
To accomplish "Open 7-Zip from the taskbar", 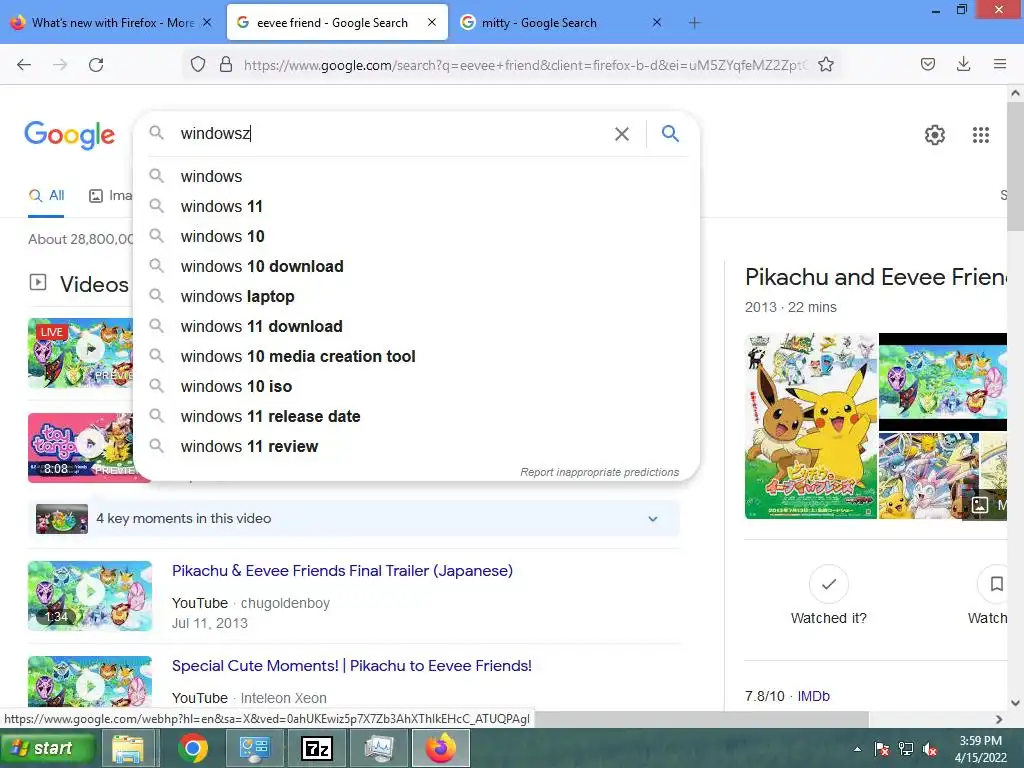I will [317, 748].
